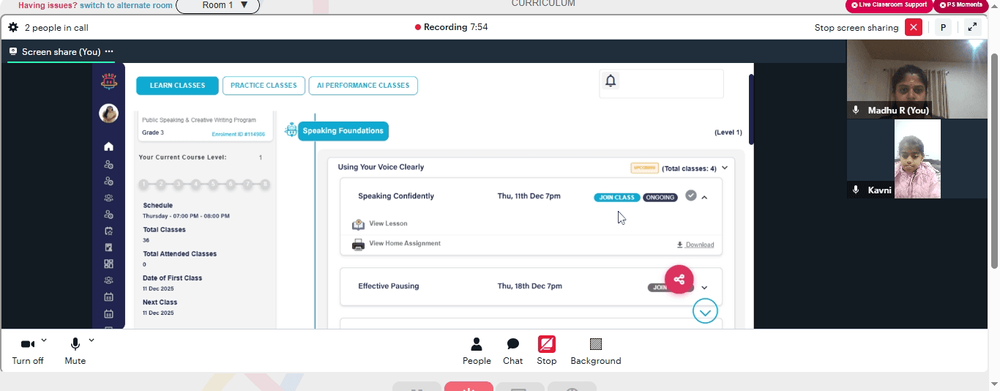1000x391 pixels.
Task: Open the grid dashboard icon in sidebar
Action: click(108, 263)
